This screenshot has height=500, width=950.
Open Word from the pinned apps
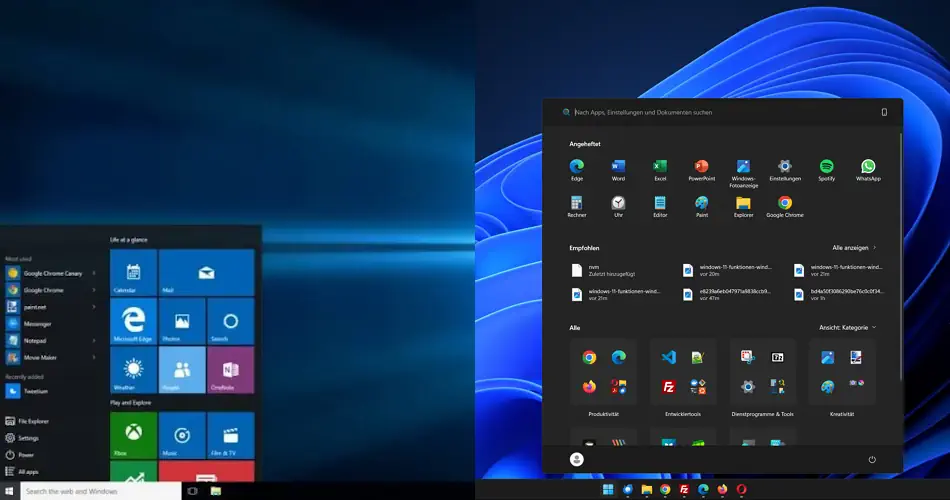(618, 170)
